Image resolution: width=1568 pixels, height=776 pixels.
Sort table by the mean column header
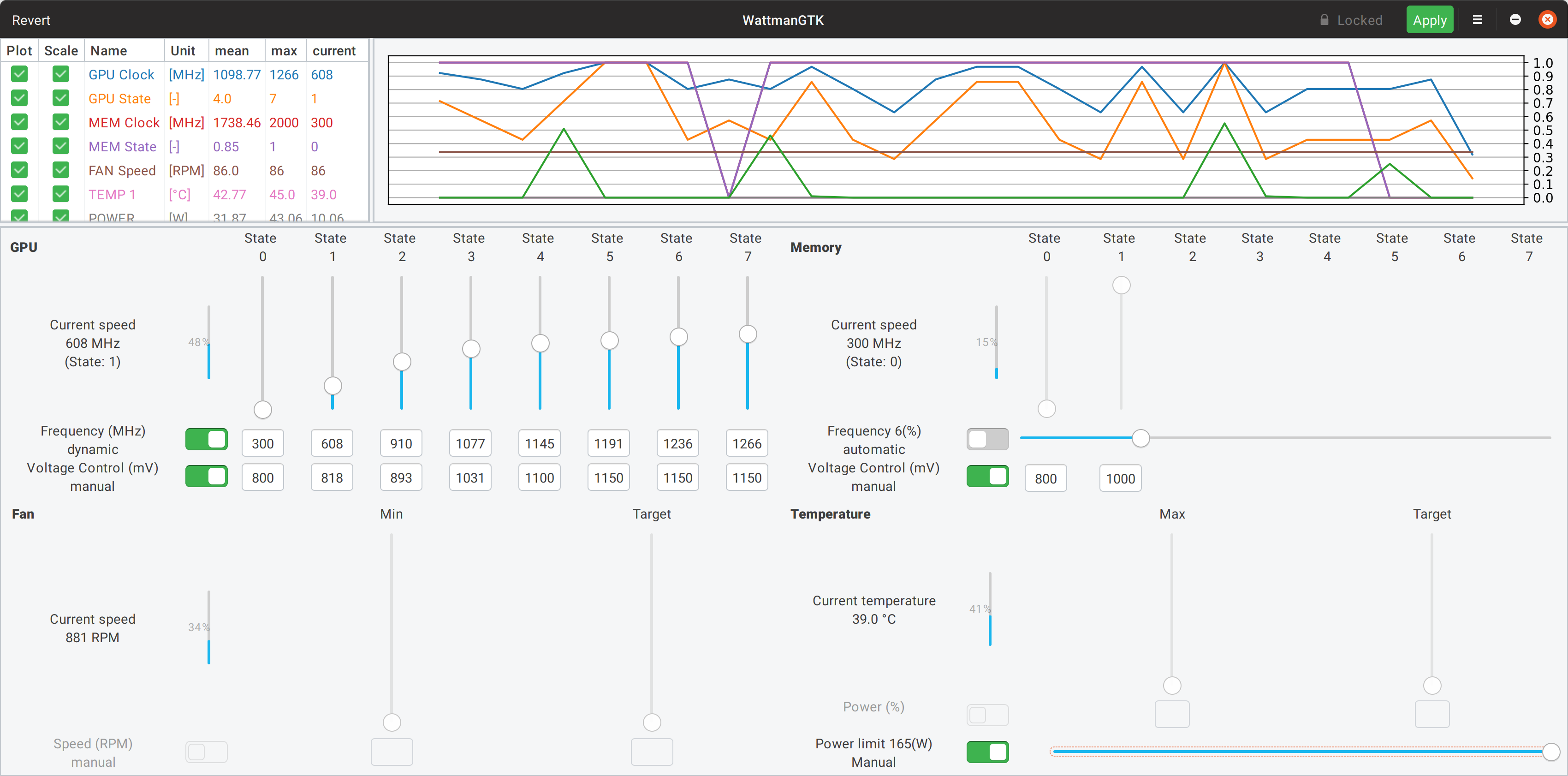point(232,51)
